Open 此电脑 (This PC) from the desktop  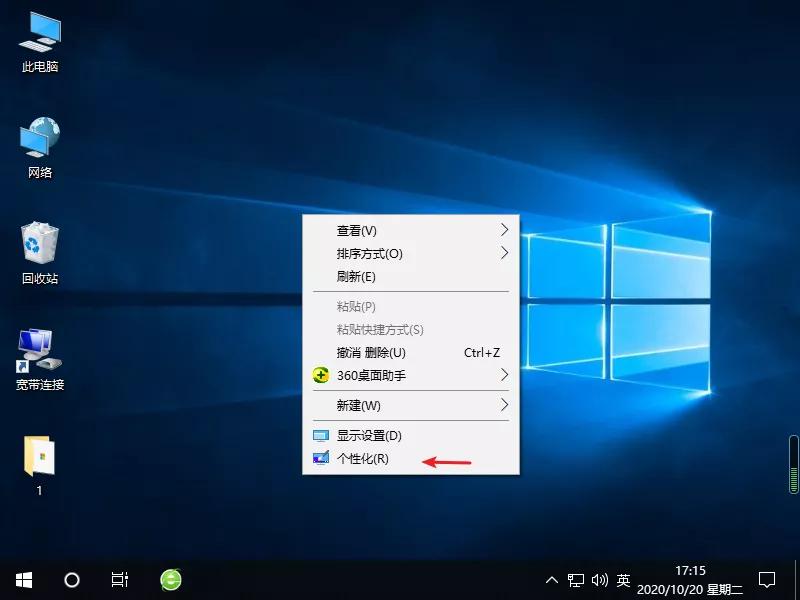click(38, 40)
